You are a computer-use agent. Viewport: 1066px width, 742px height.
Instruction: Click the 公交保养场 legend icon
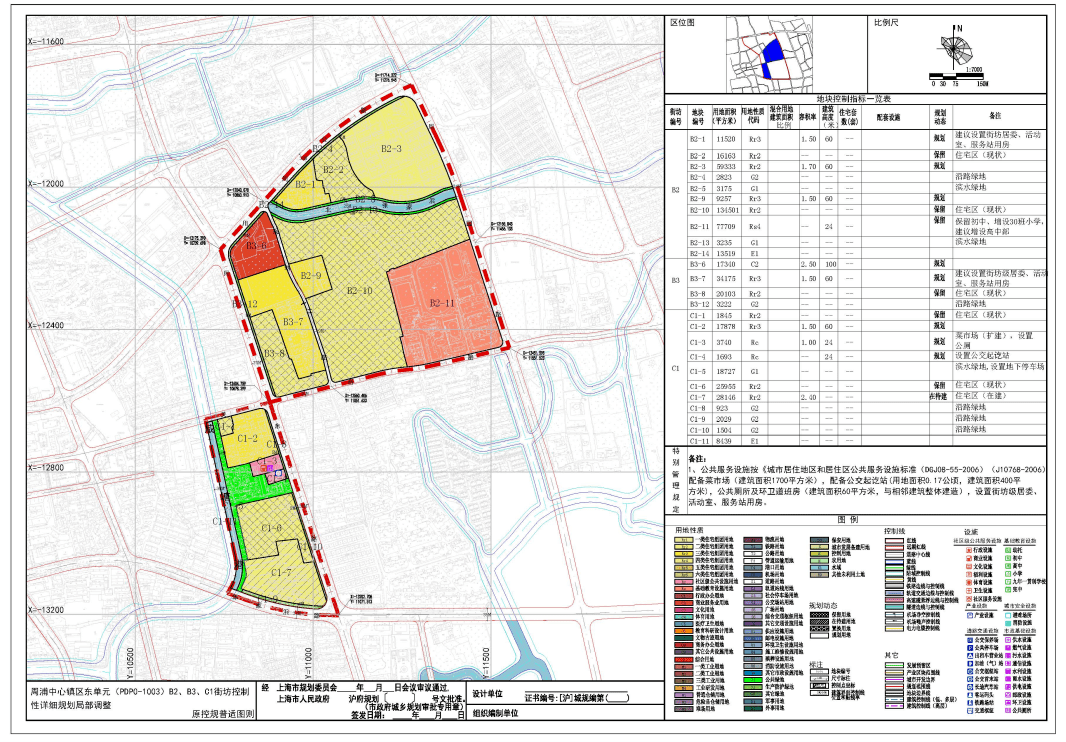tap(970, 640)
